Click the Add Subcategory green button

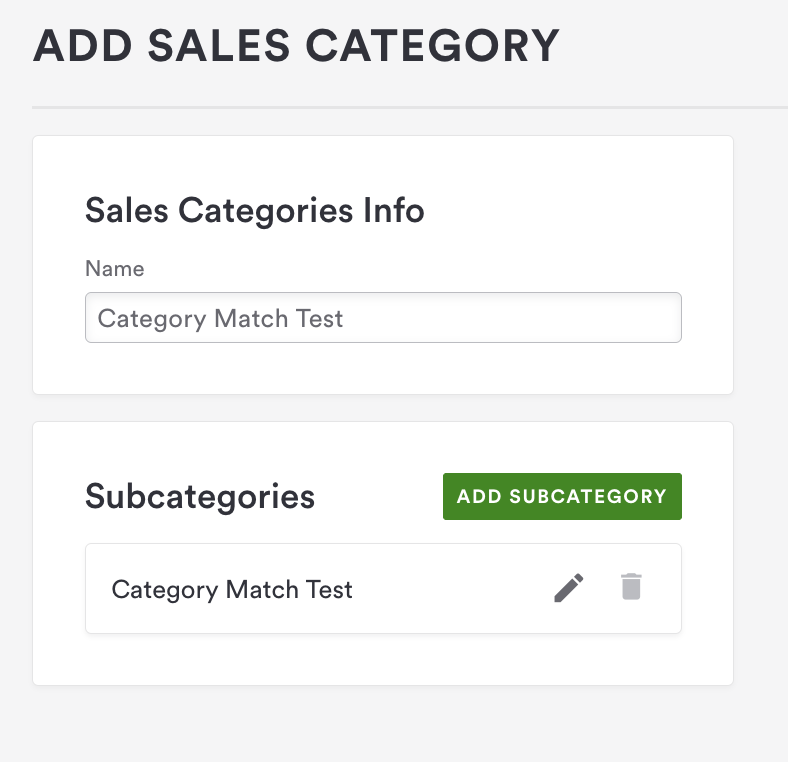pos(562,497)
